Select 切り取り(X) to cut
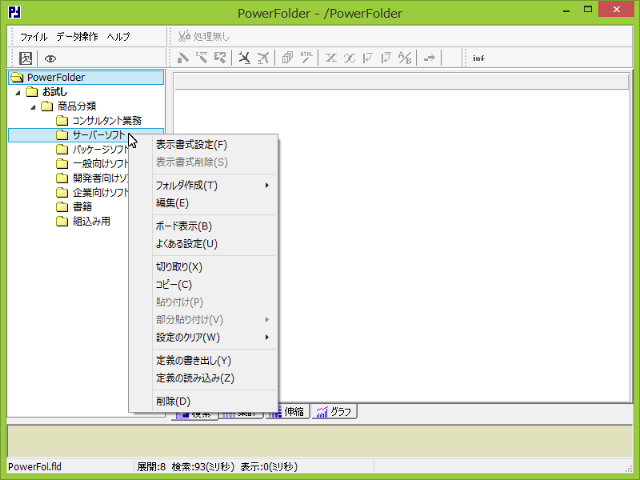This screenshot has width=640, height=480. click(215, 267)
